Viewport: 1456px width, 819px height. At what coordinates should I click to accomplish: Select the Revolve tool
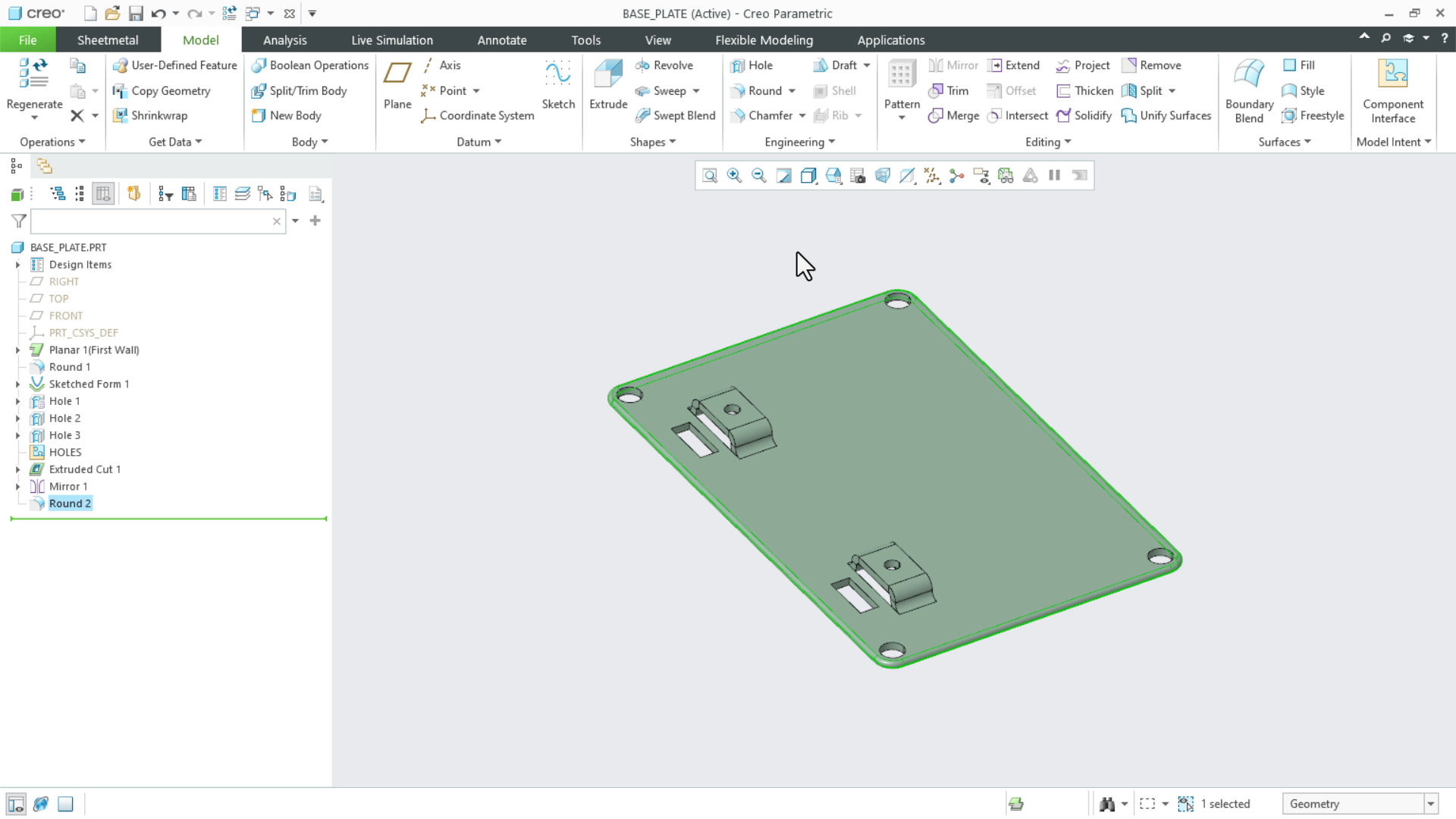pos(664,65)
